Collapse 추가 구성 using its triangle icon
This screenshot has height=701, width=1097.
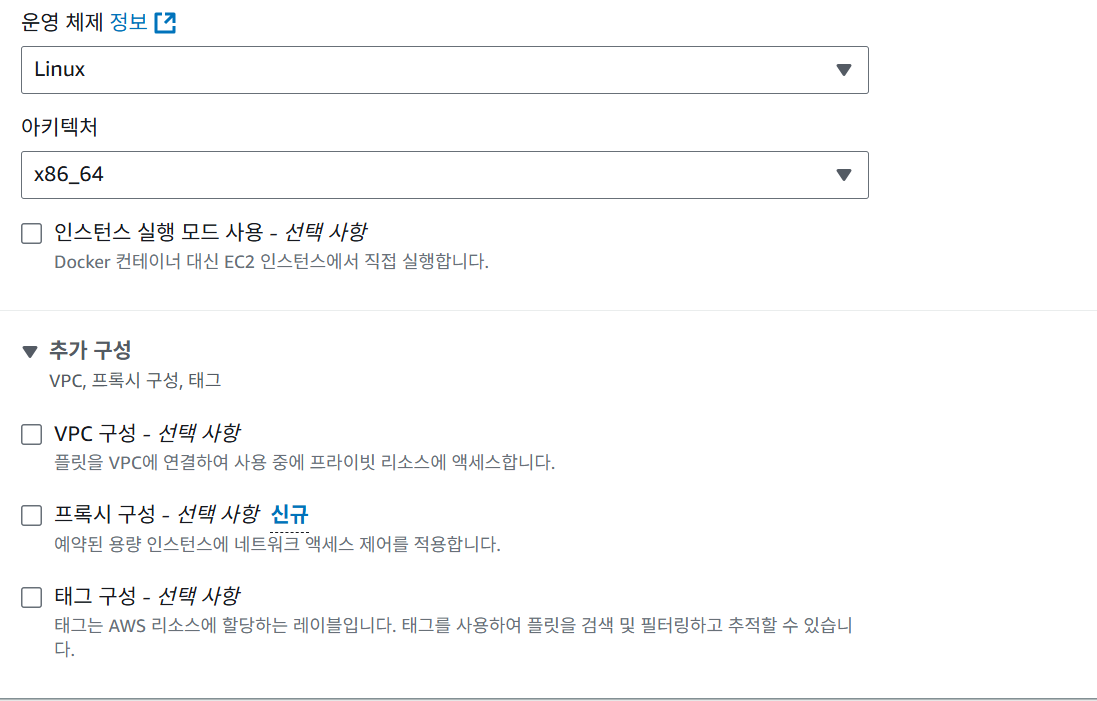coord(30,352)
